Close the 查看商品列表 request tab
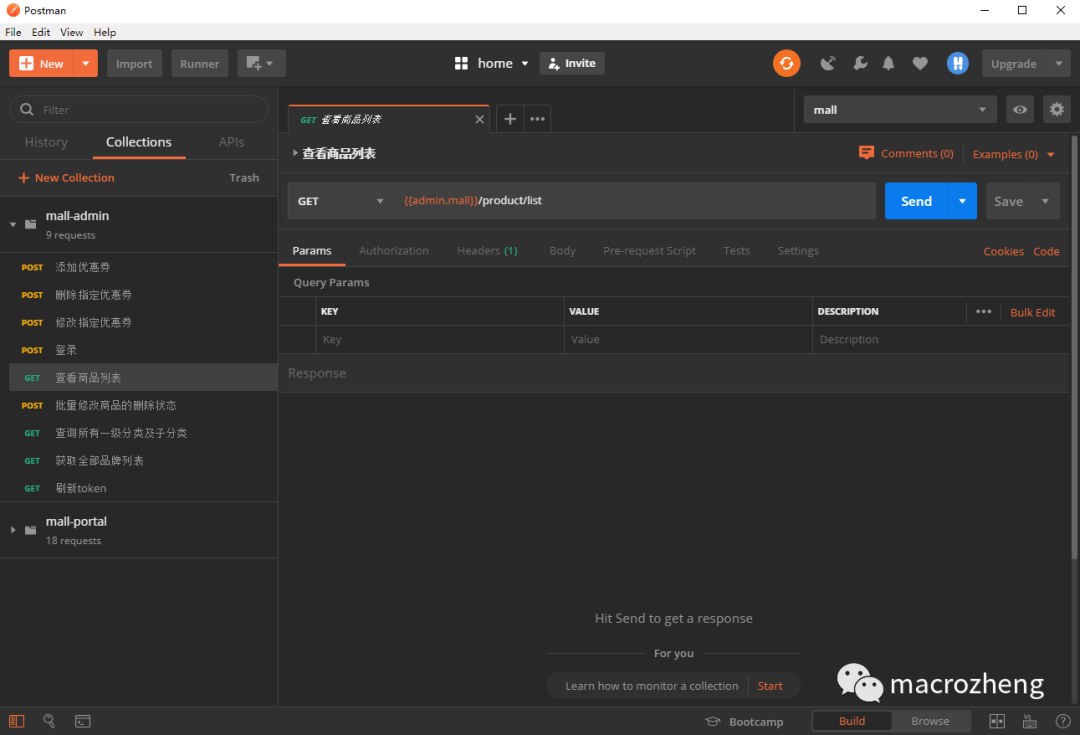 [479, 119]
